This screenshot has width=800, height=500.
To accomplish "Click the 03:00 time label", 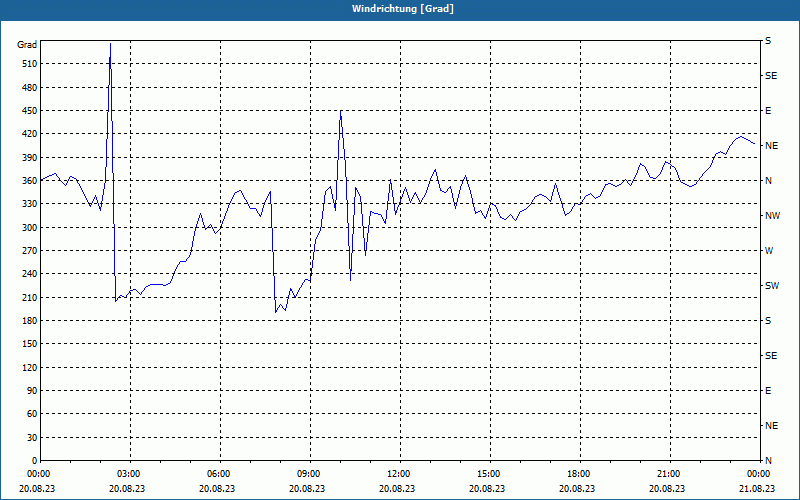I will point(128,474).
